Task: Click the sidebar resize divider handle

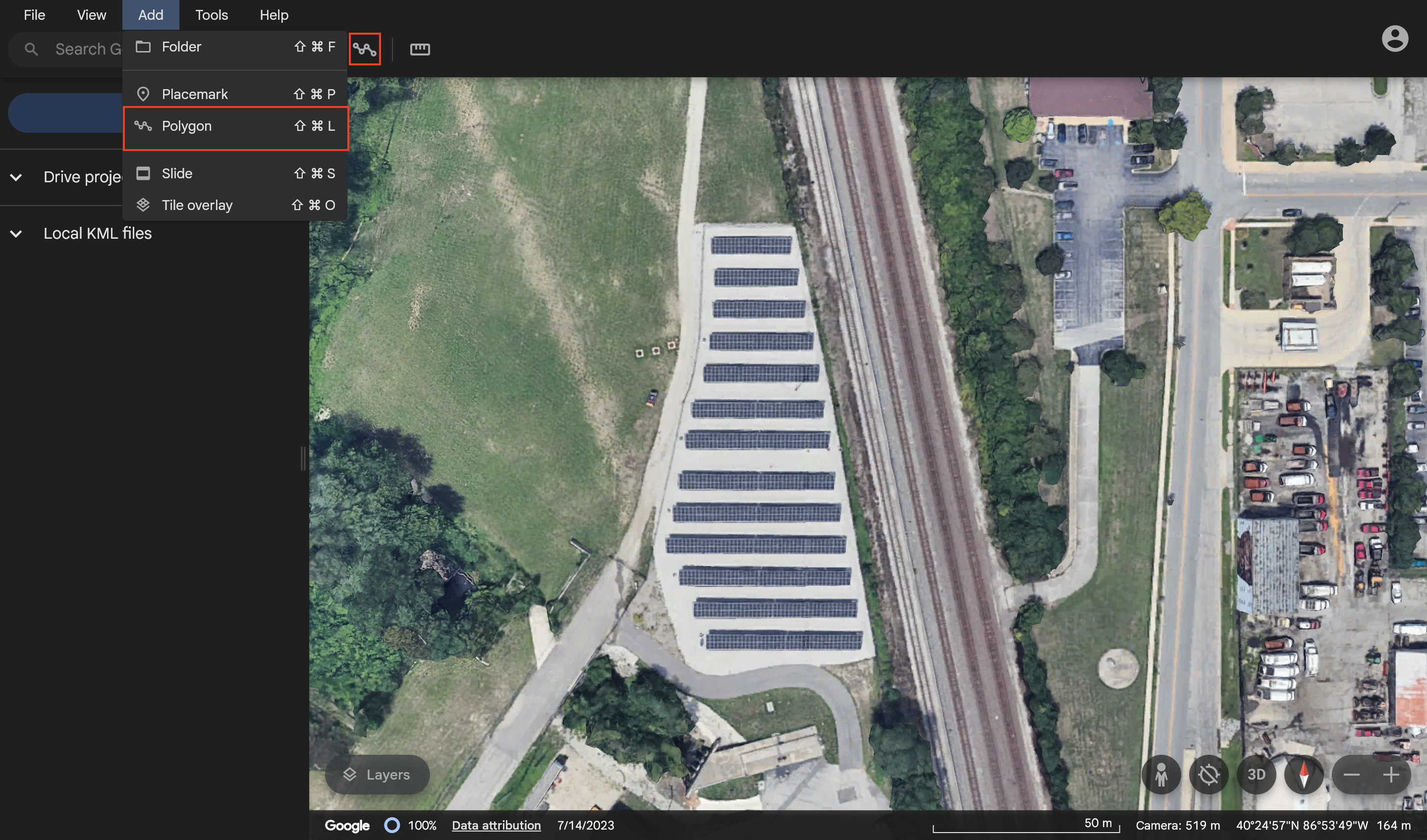Action: coord(303,459)
